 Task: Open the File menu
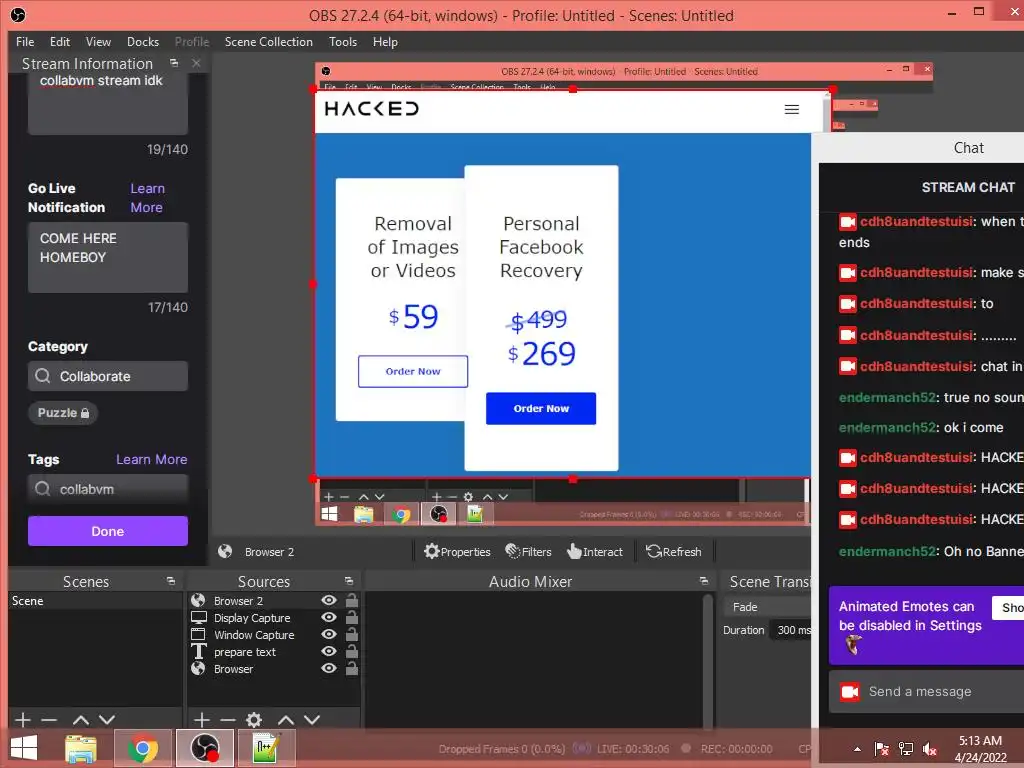(x=25, y=42)
